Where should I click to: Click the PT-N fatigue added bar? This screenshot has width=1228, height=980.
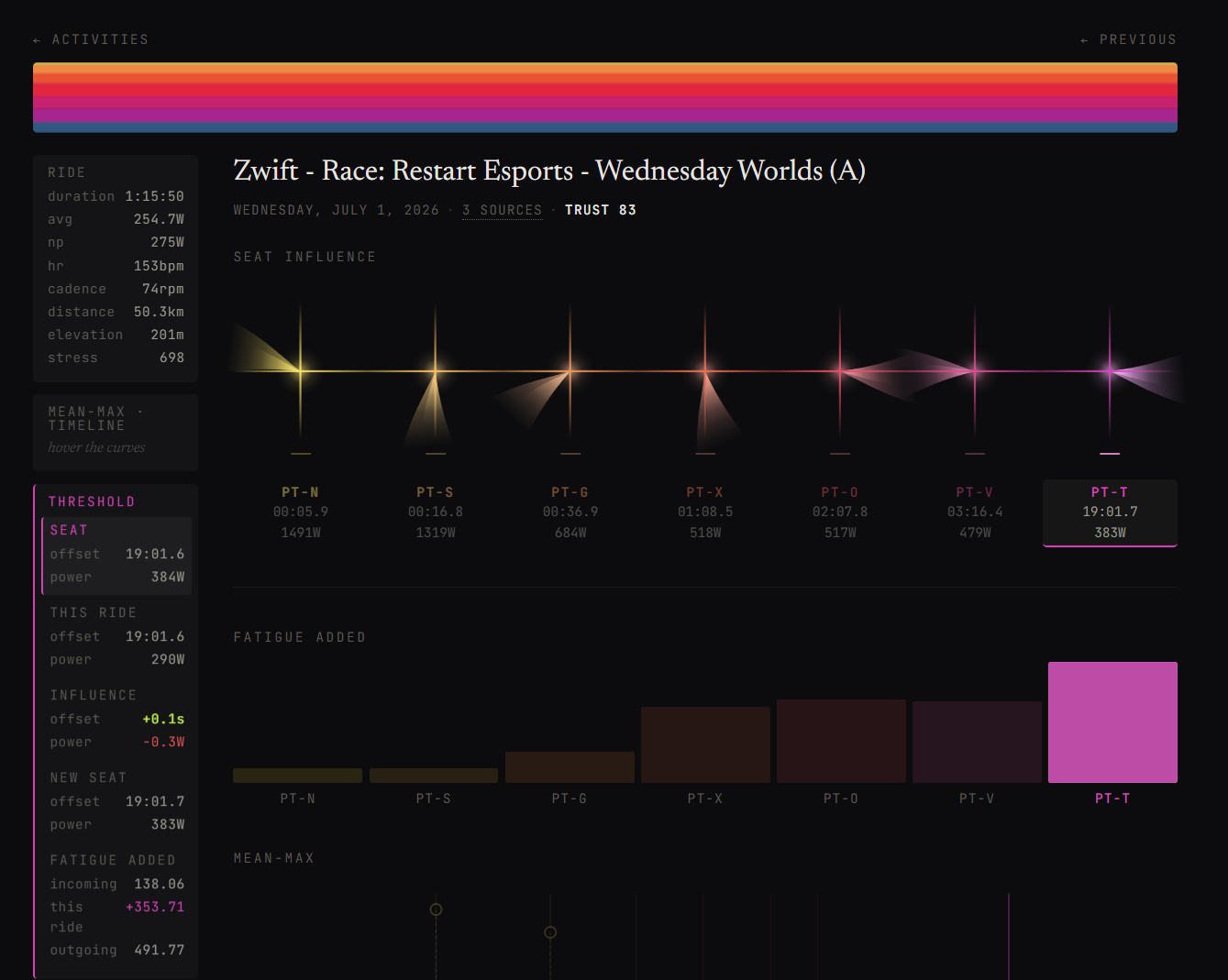(x=297, y=776)
